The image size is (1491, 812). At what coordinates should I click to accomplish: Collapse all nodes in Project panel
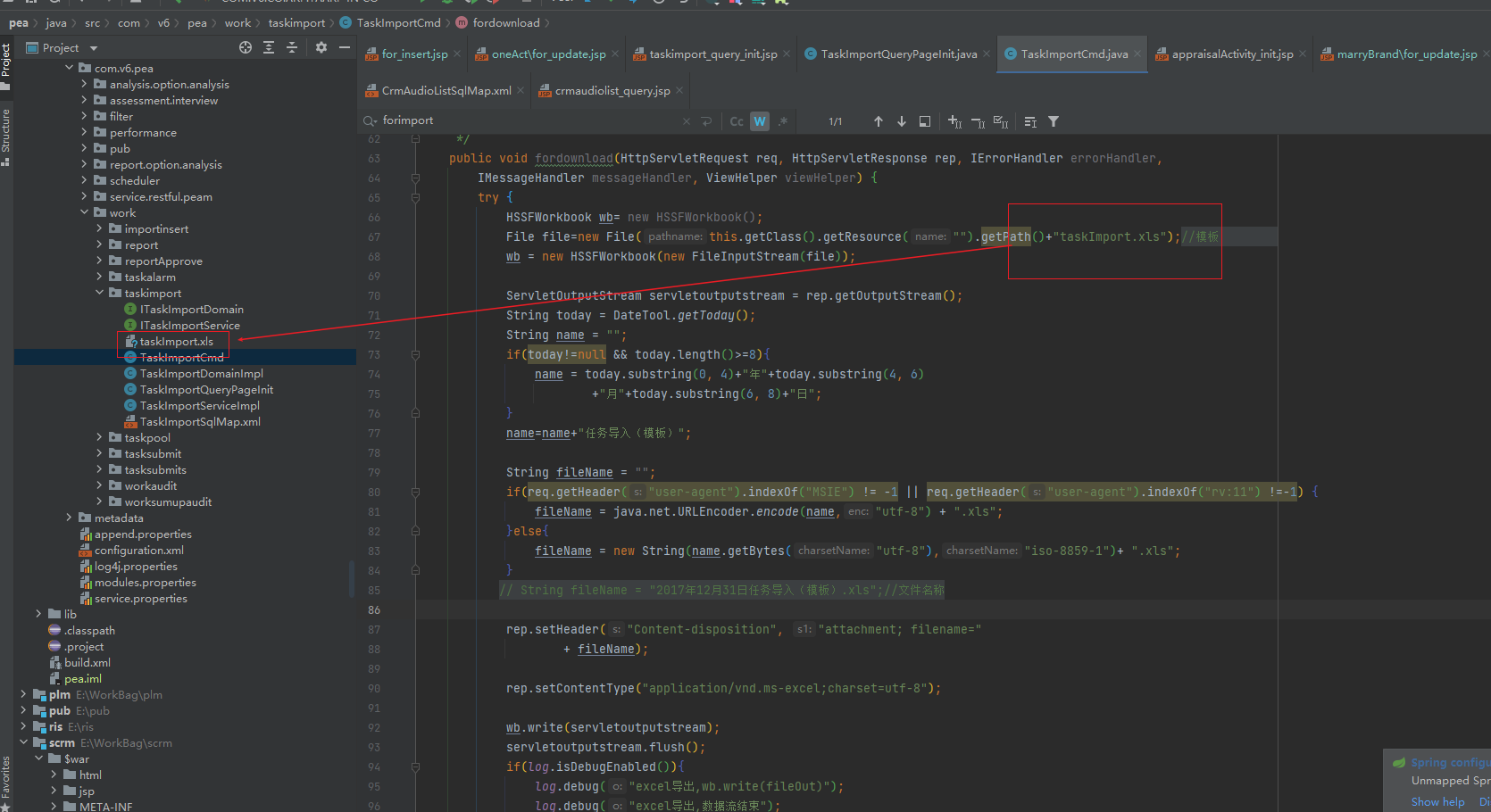(292, 47)
